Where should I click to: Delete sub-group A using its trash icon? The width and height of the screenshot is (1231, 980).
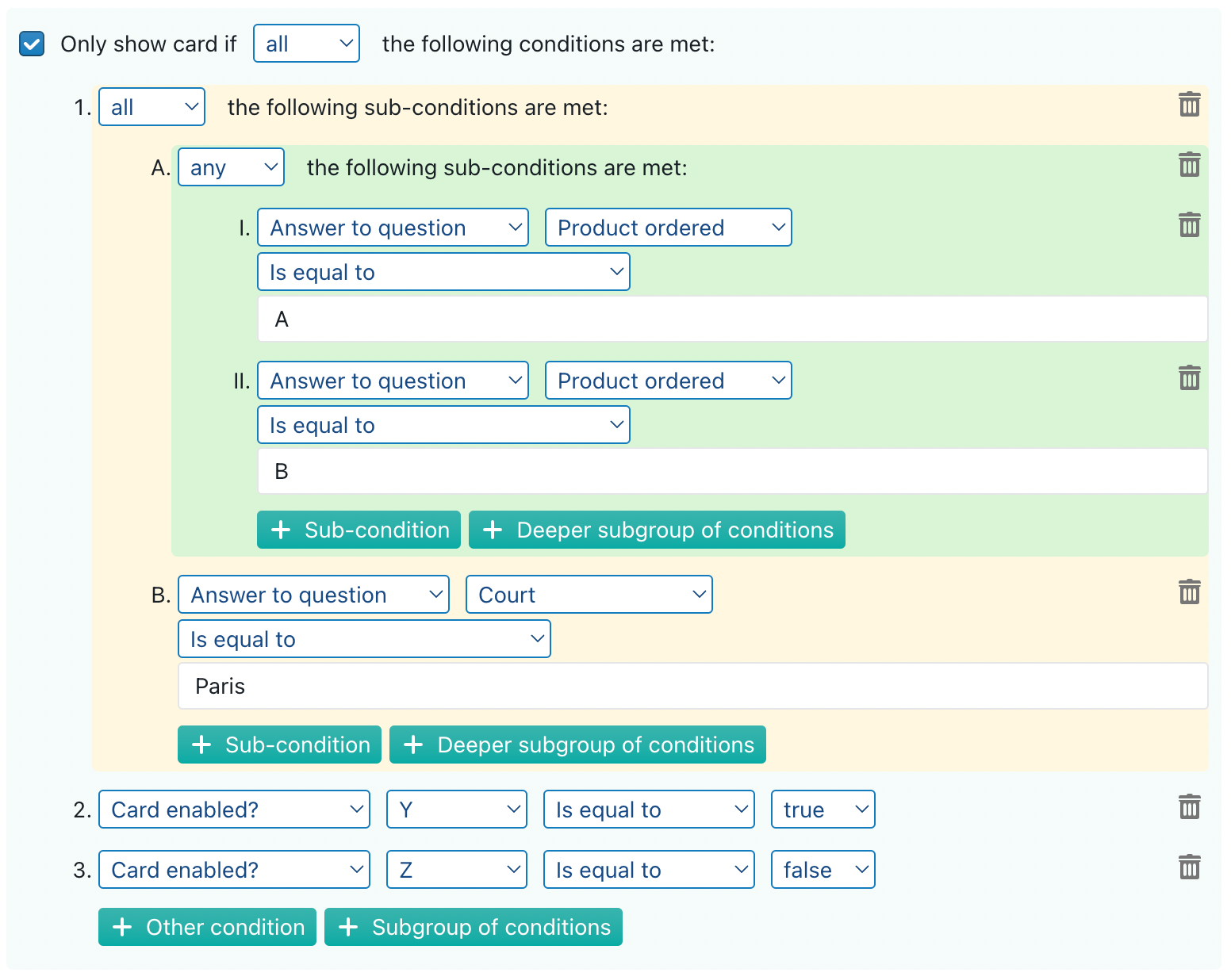(1189, 165)
